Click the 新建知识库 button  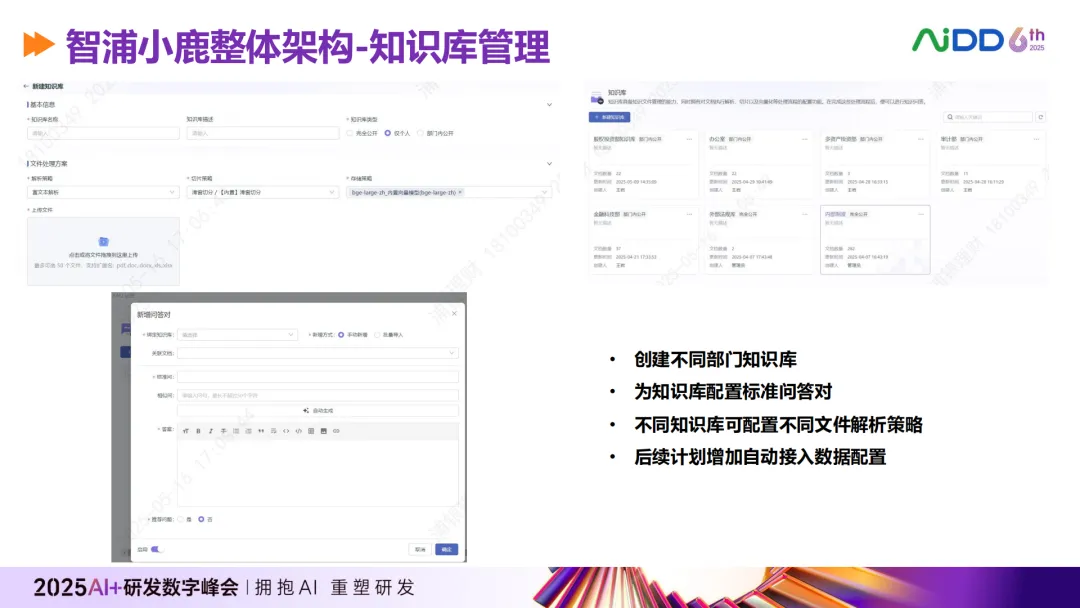[x=609, y=117]
